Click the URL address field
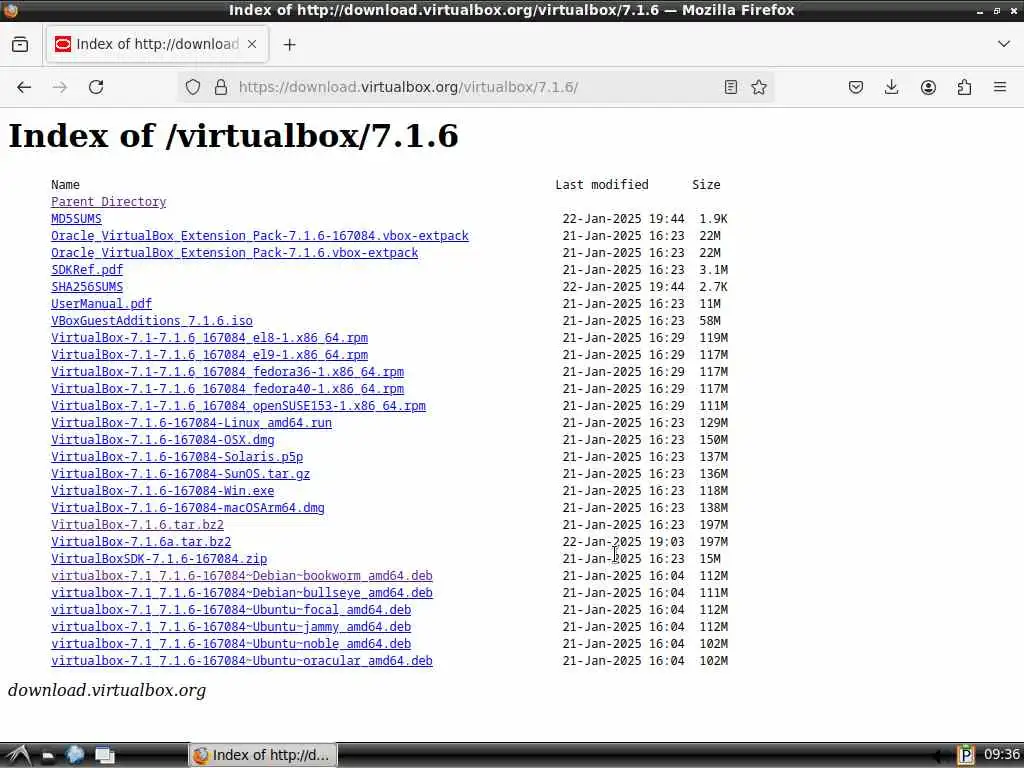Viewport: 1024px width, 768px height. pyautogui.click(x=475, y=87)
